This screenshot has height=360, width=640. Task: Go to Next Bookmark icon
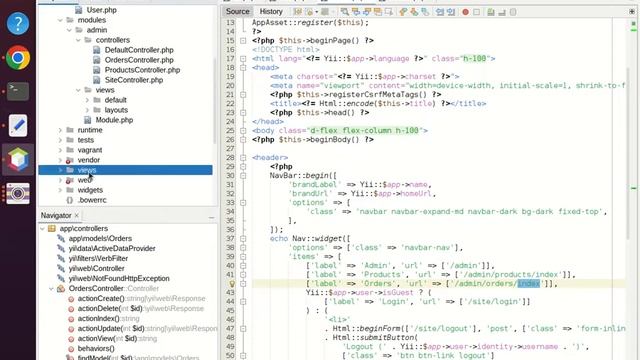414,12
